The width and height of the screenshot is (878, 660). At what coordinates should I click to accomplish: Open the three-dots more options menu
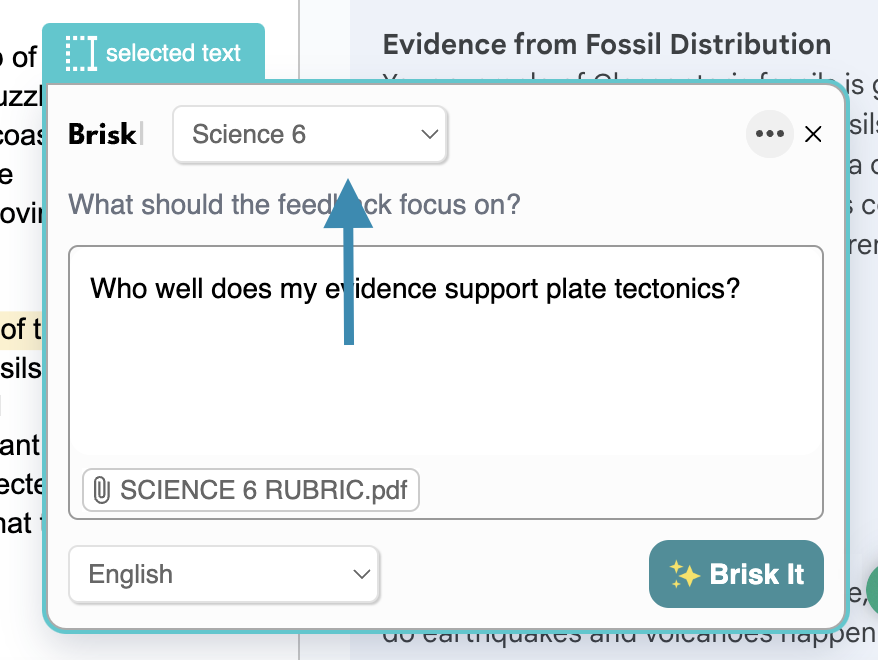click(769, 134)
